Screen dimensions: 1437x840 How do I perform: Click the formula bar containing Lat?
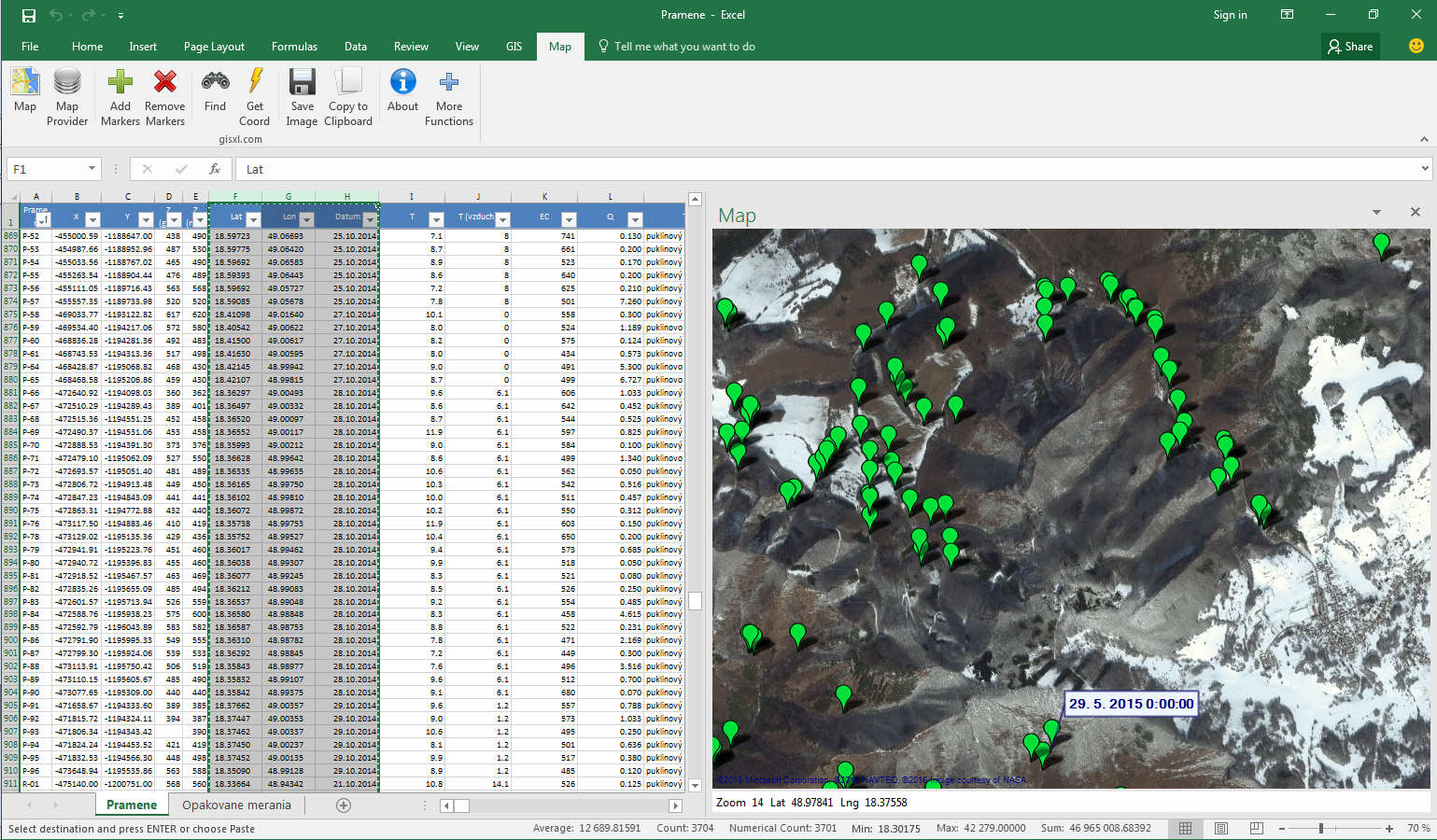(826, 169)
